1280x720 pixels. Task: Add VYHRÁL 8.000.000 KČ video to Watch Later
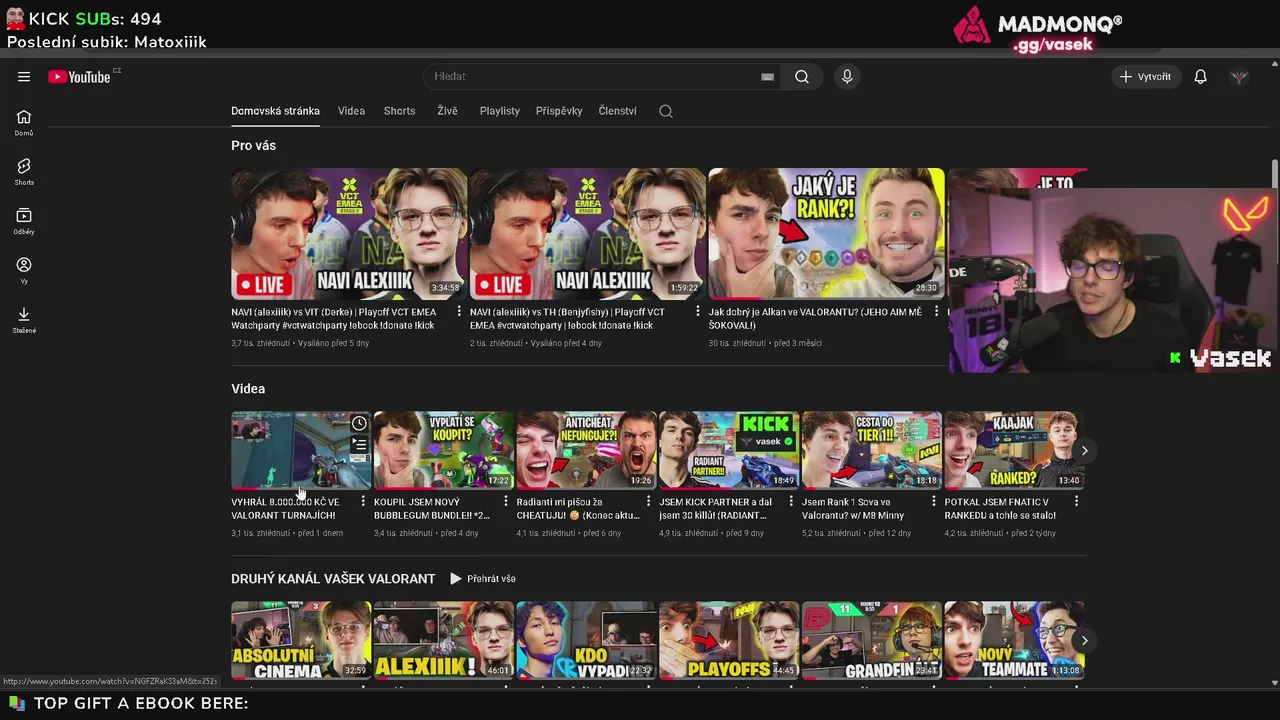[x=359, y=424]
